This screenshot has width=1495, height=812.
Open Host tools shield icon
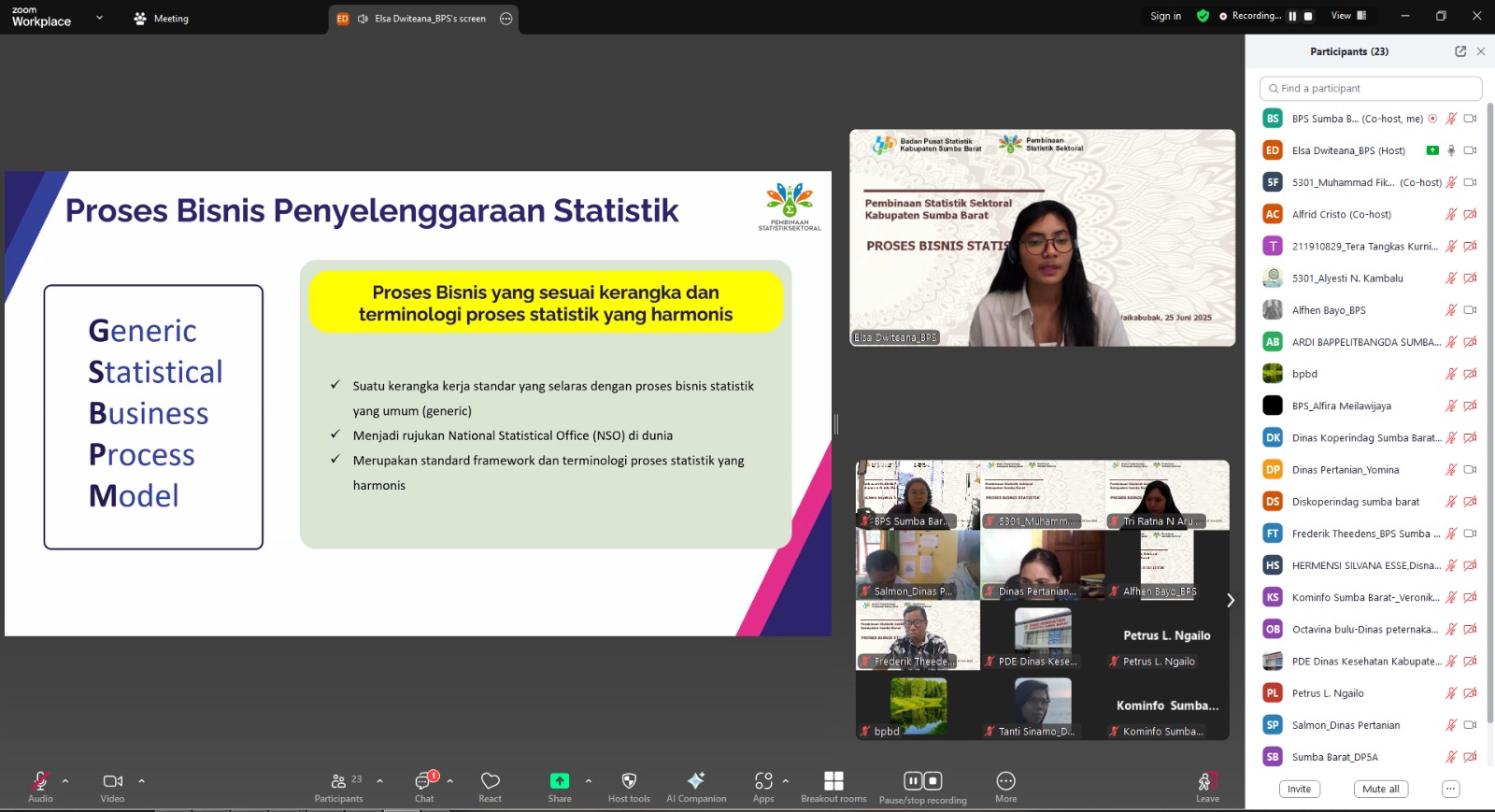[629, 781]
